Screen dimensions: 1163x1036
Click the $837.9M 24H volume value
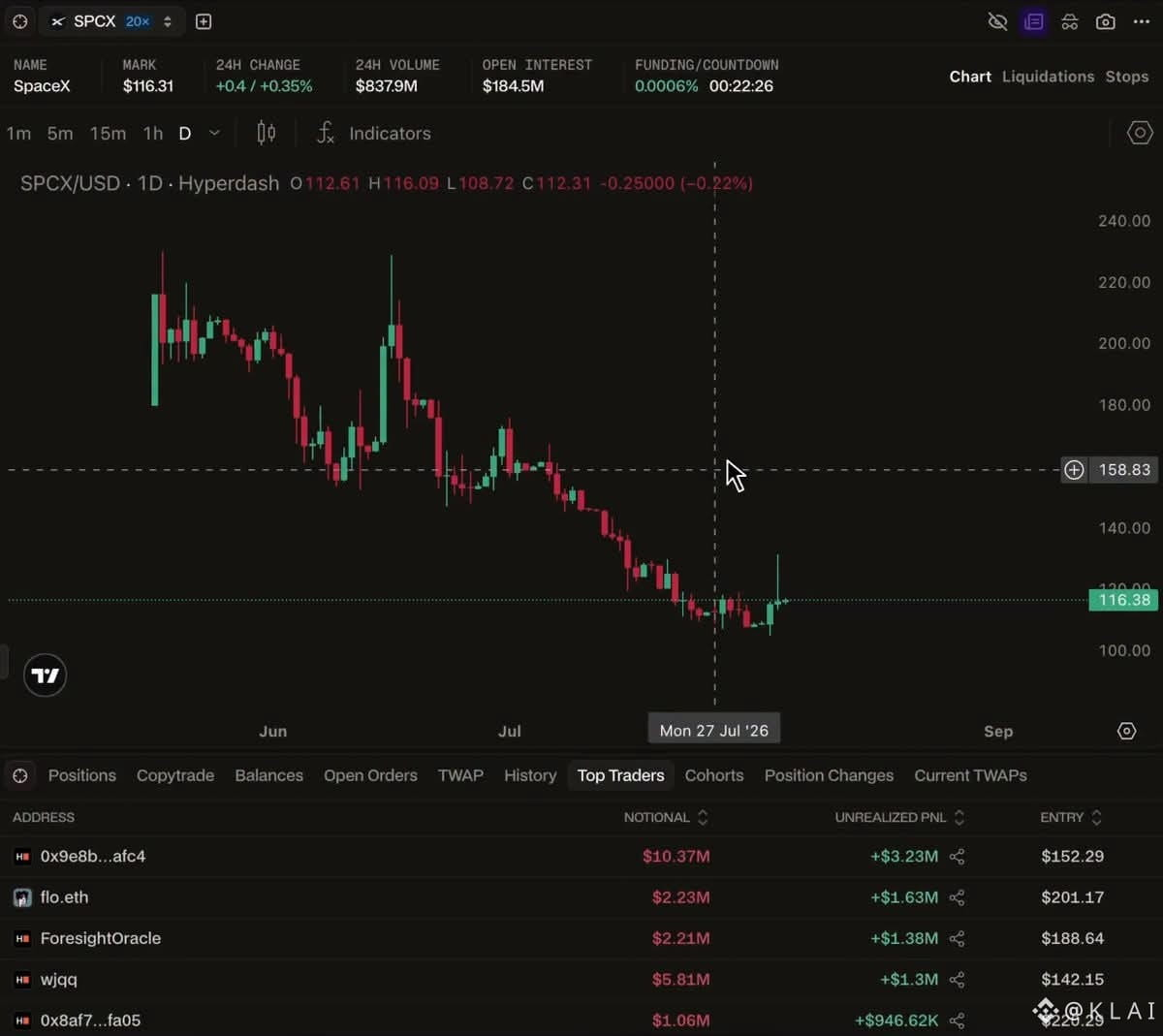click(x=386, y=86)
